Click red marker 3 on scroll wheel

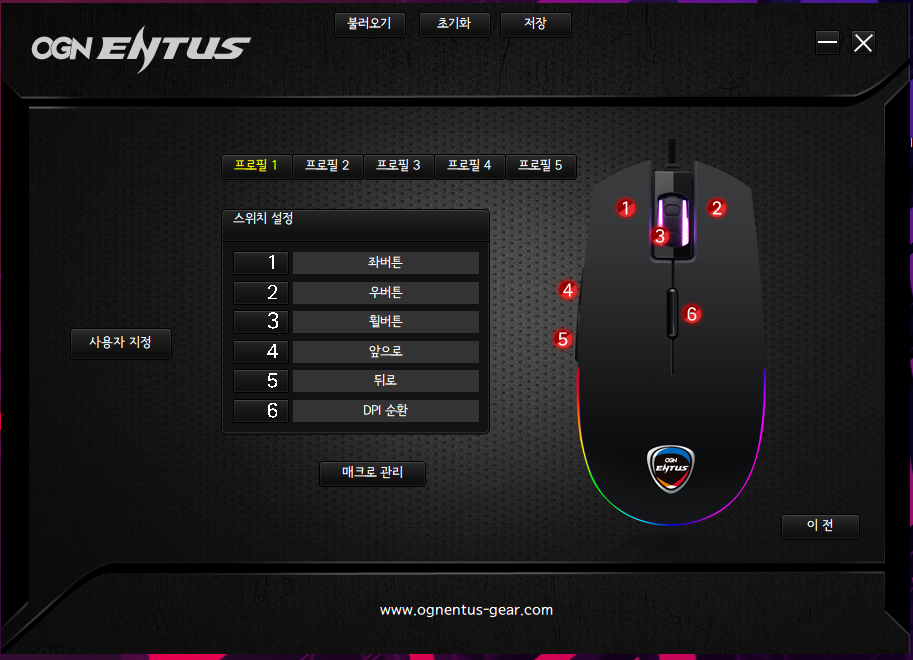click(x=660, y=236)
